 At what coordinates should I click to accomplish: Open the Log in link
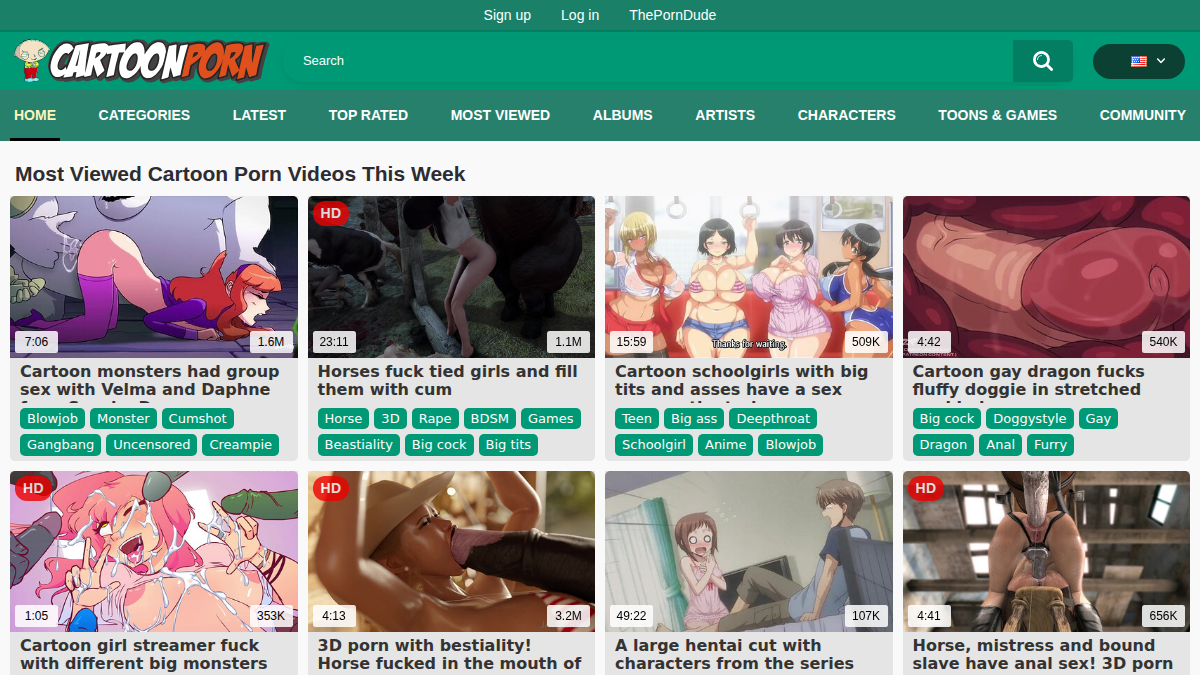[580, 15]
